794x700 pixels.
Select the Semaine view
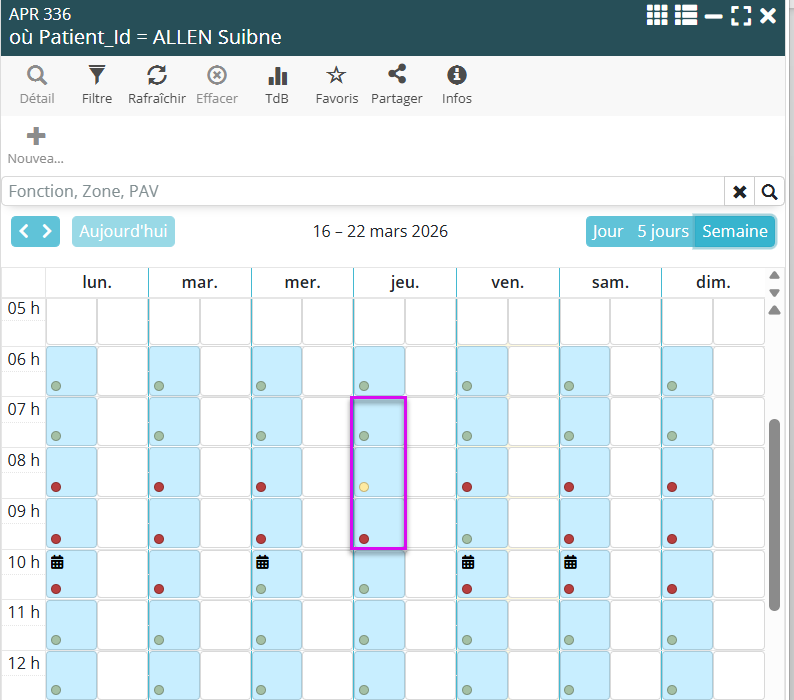pyautogui.click(x=735, y=231)
